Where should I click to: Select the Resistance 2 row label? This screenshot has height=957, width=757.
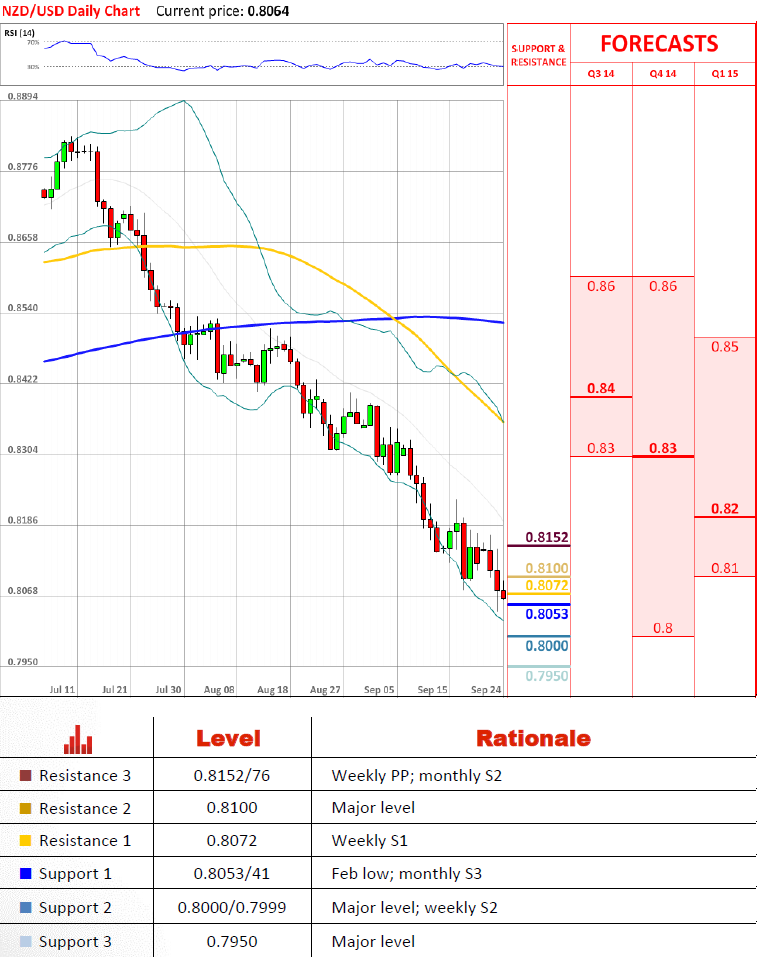(x=85, y=808)
